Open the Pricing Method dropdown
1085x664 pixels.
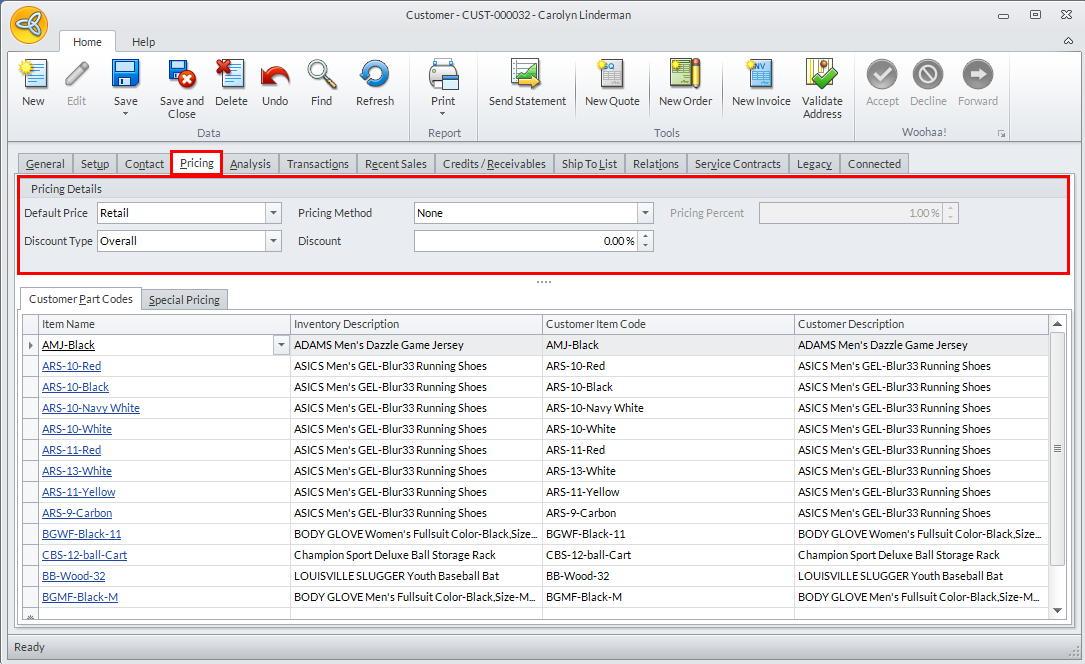pyautogui.click(x=645, y=213)
